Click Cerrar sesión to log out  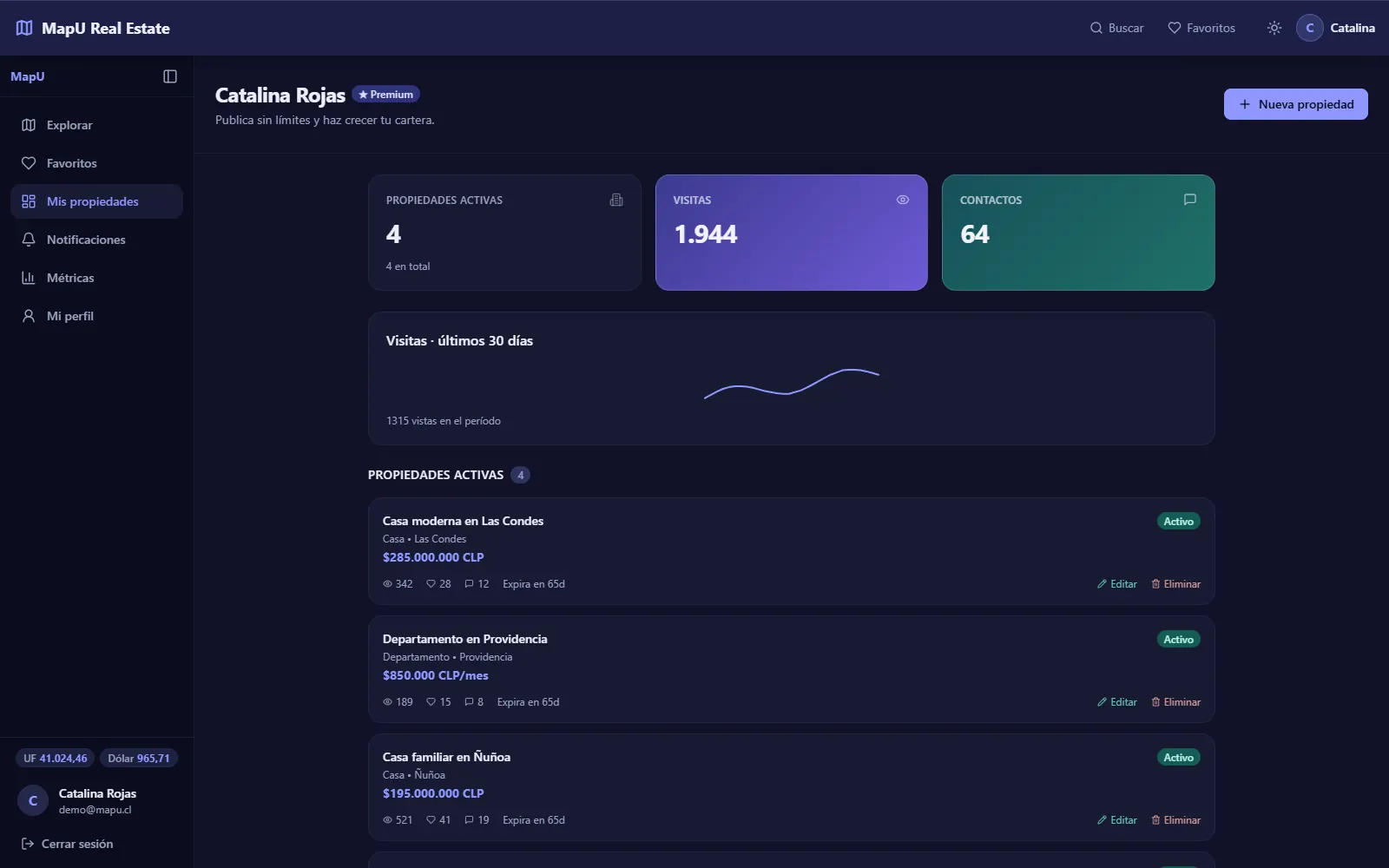coord(68,844)
